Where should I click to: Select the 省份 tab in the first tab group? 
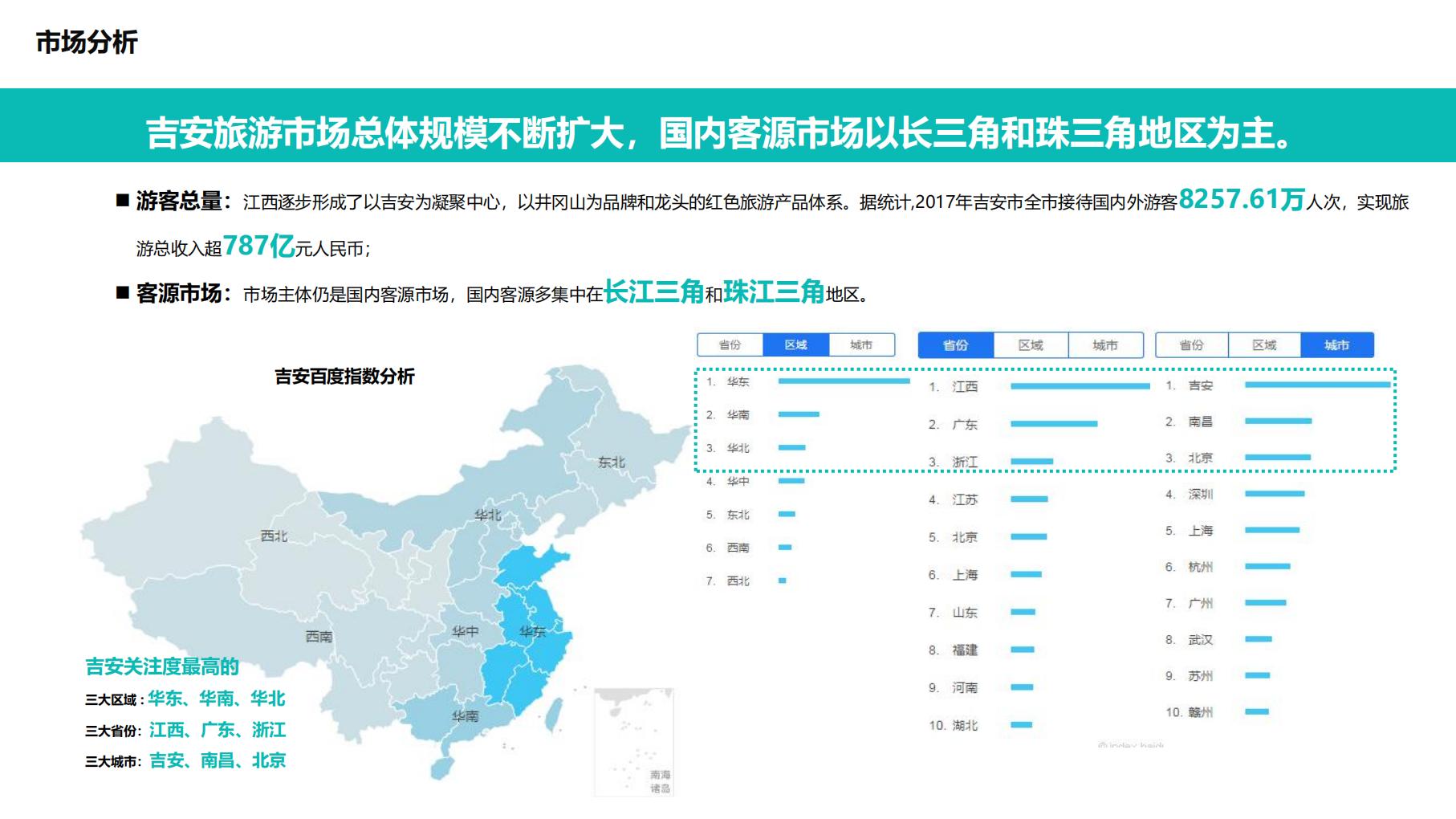(x=730, y=344)
